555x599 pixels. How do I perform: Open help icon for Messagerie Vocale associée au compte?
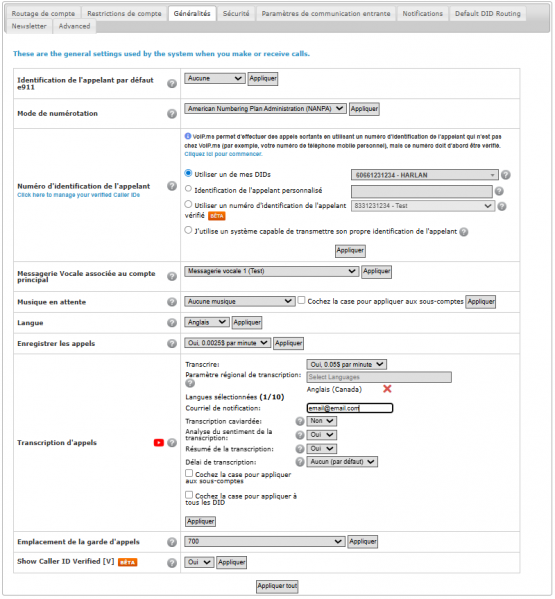(172, 276)
